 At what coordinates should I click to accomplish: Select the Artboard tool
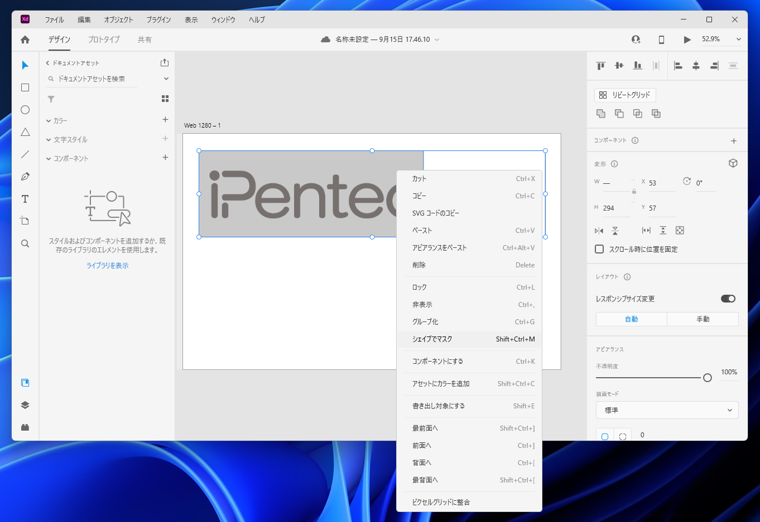tap(25, 221)
